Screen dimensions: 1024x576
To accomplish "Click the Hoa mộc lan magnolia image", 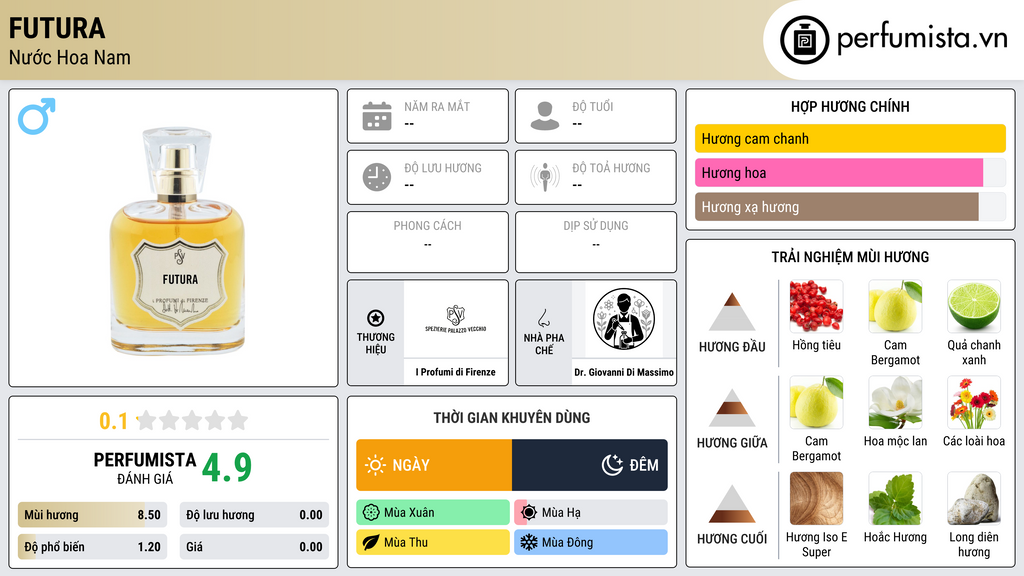I will point(895,402).
